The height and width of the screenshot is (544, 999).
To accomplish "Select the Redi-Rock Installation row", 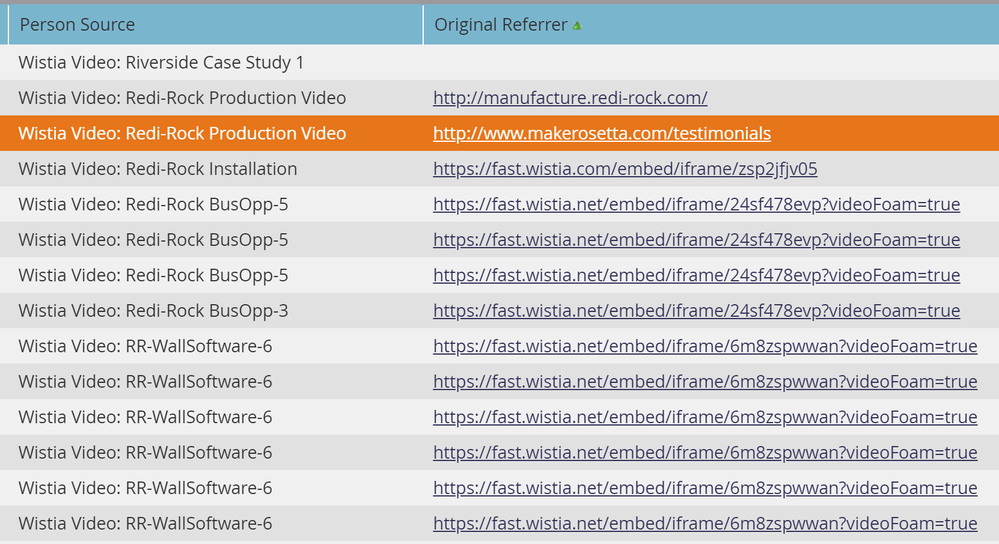I will [x=500, y=169].
